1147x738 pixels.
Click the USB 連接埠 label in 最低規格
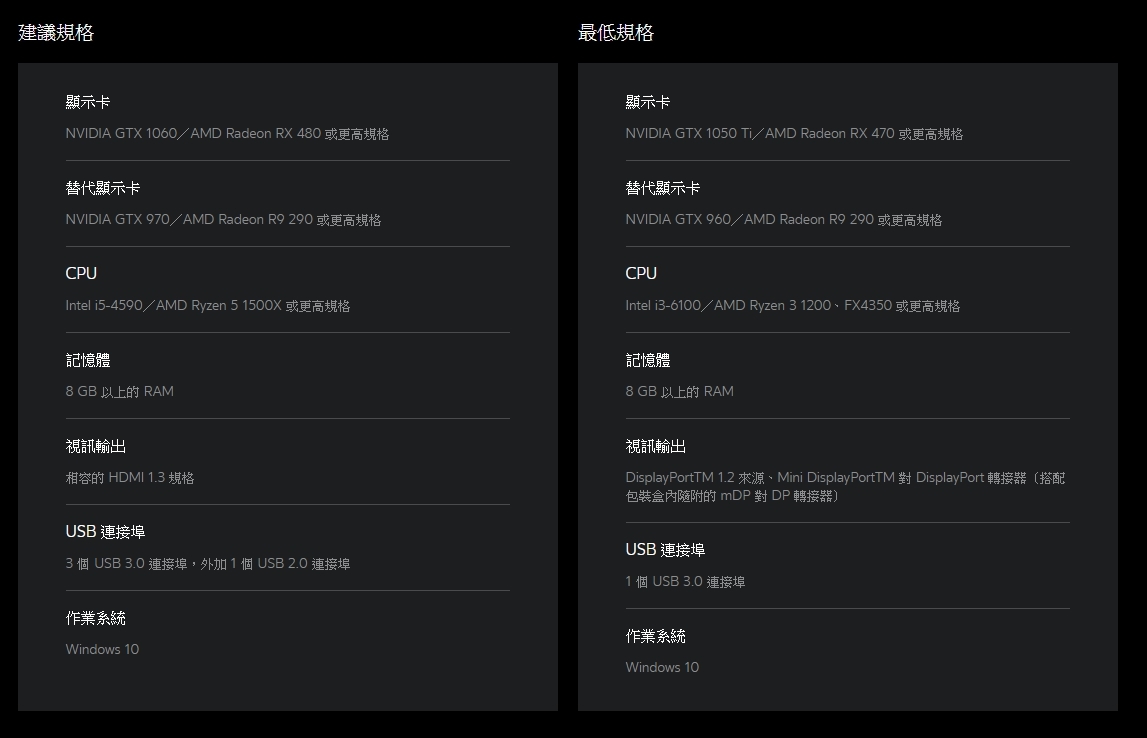[665, 550]
